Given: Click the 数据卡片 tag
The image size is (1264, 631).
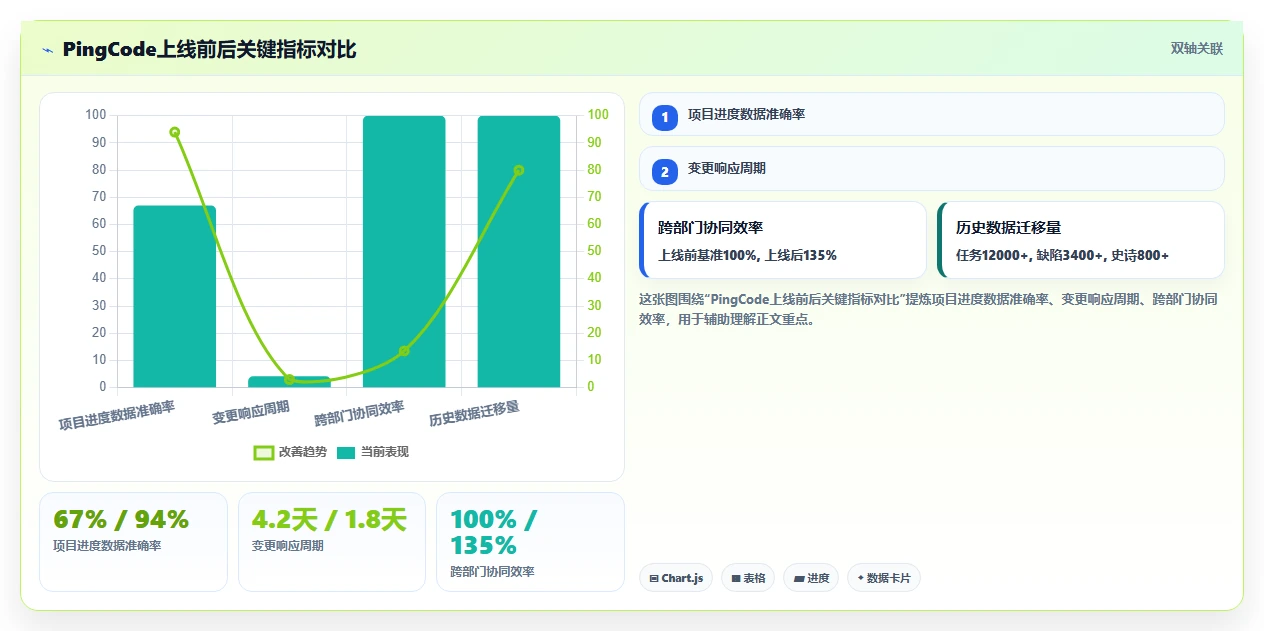Looking at the screenshot, I should click(884, 578).
